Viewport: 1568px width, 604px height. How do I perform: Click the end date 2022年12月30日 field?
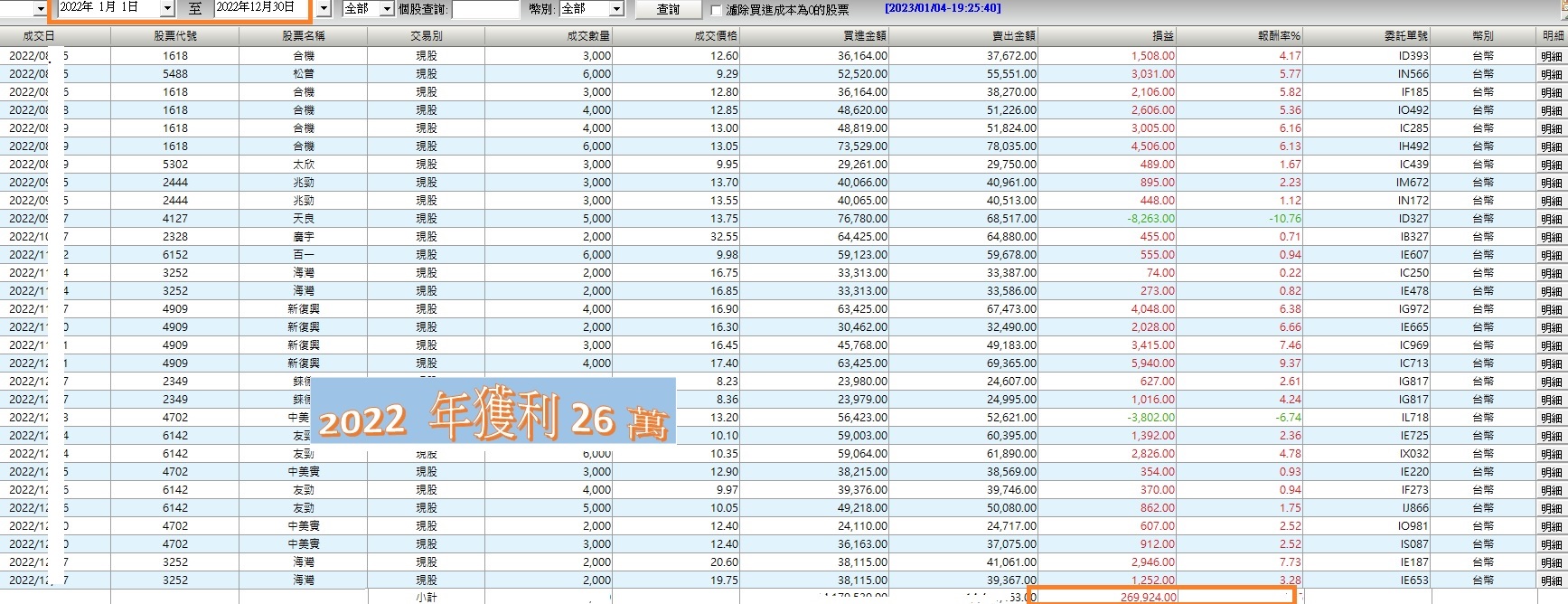point(260,7)
